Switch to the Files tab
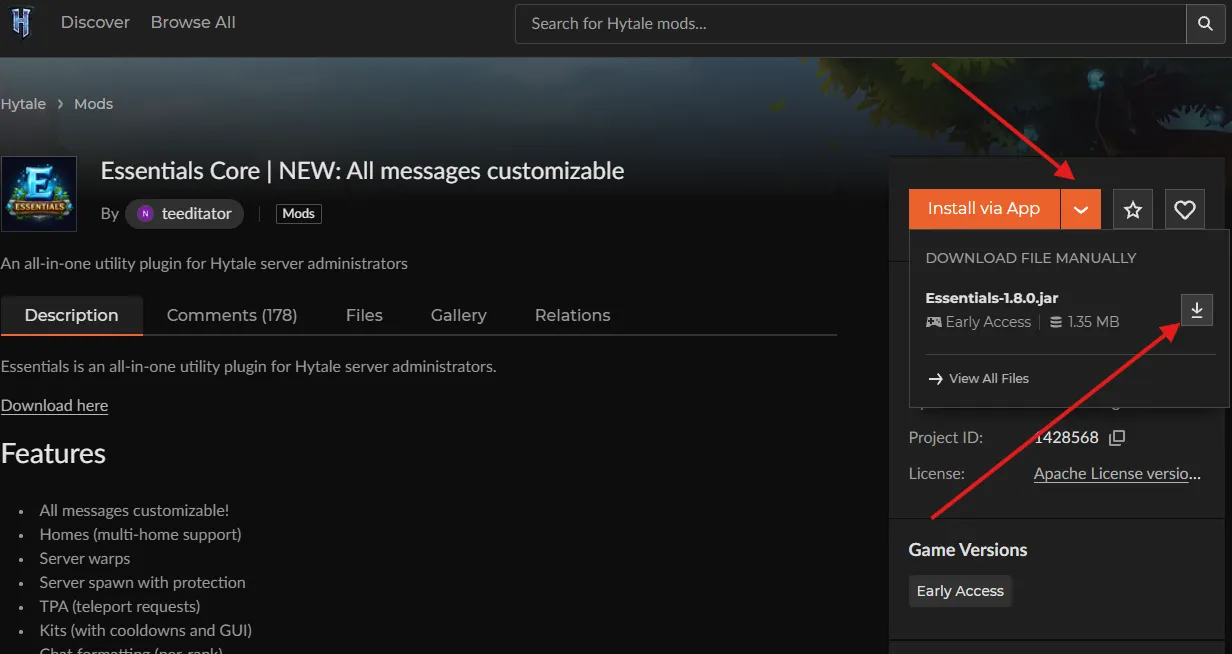 [x=364, y=315]
